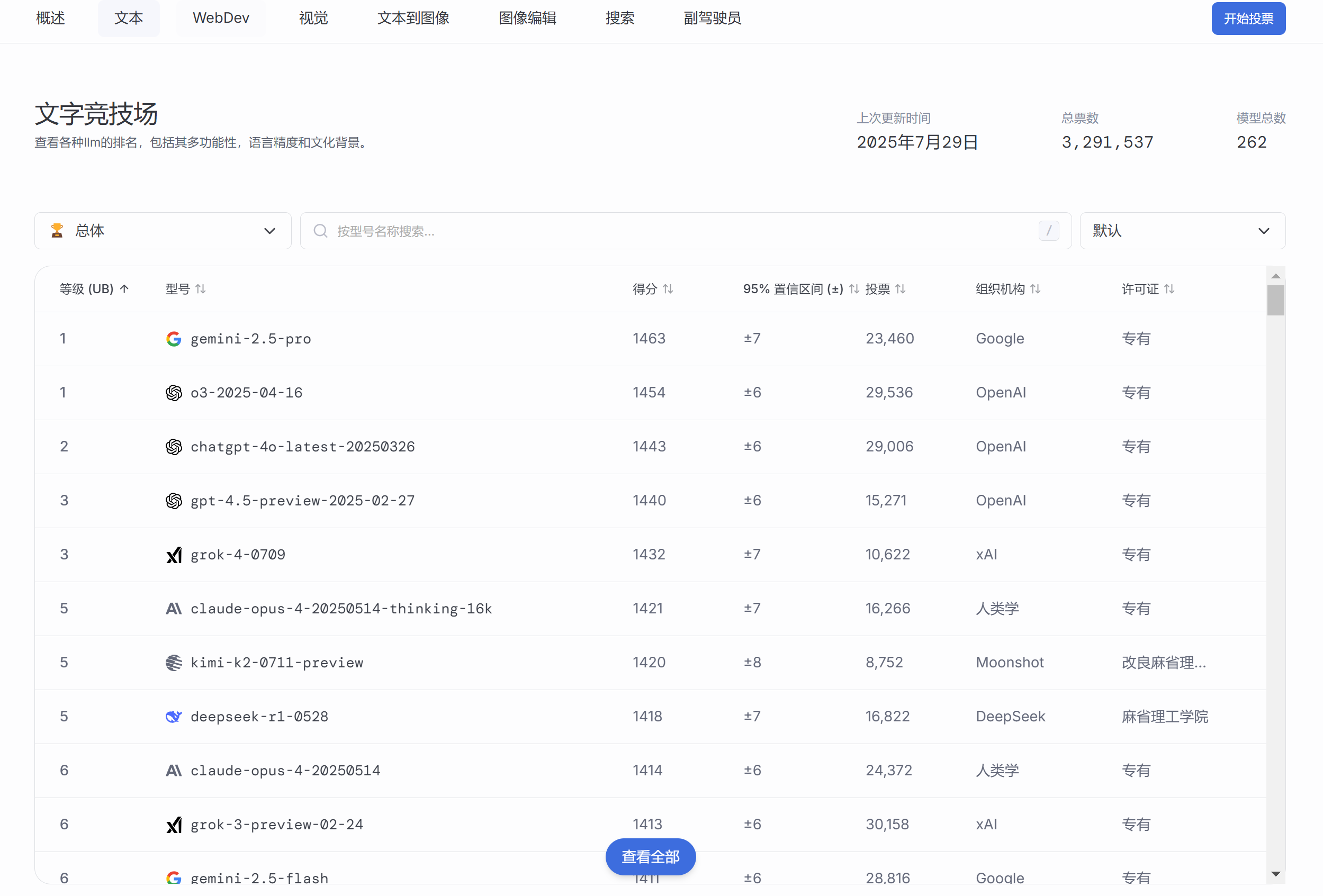Open the WebDev tab

(221, 18)
